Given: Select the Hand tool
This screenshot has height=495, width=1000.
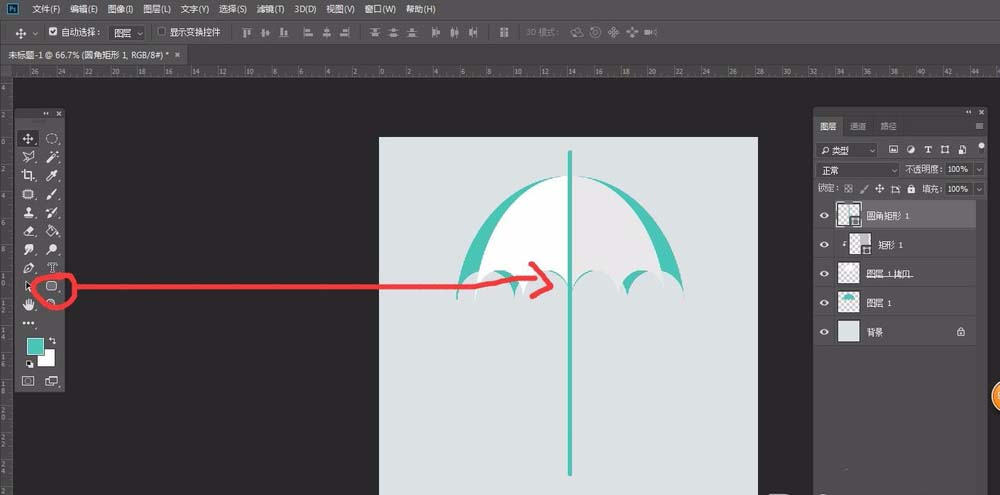Looking at the screenshot, I should (x=28, y=305).
